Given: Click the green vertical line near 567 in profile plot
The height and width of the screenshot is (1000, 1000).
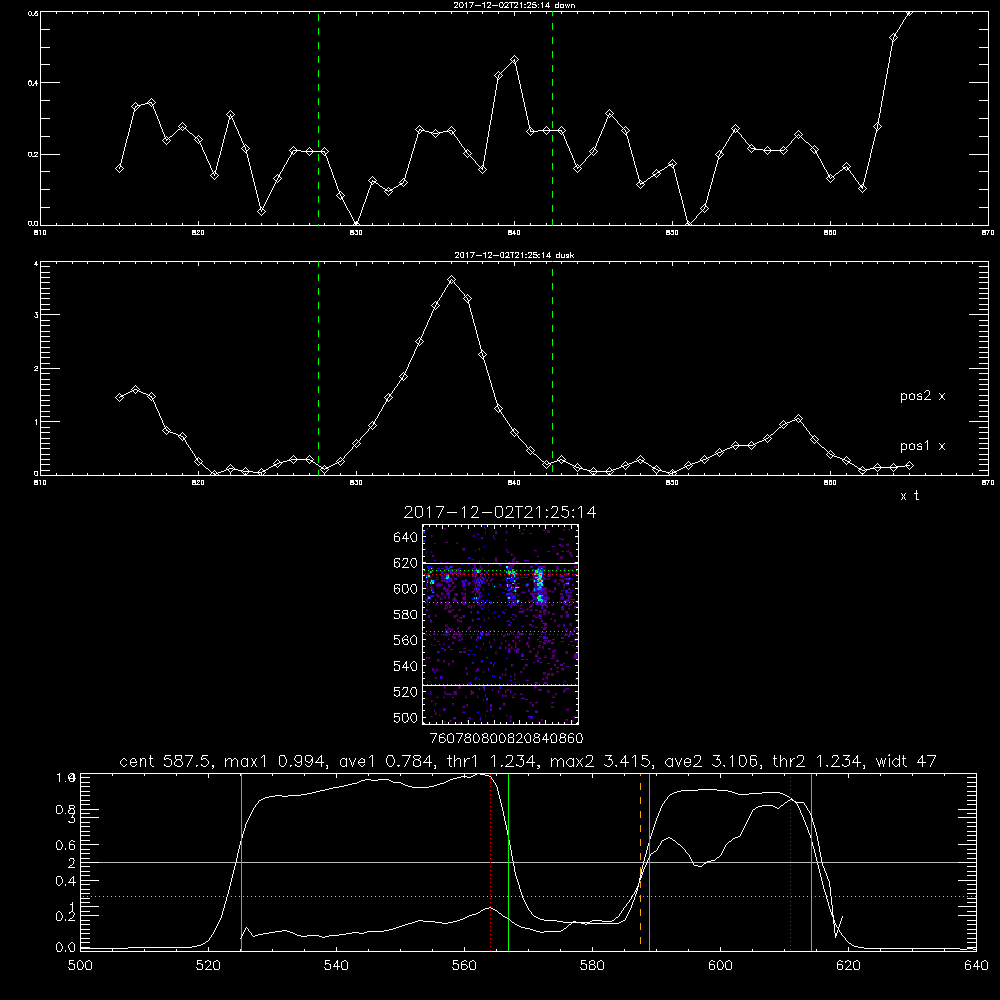Looking at the screenshot, I should pos(508,861).
